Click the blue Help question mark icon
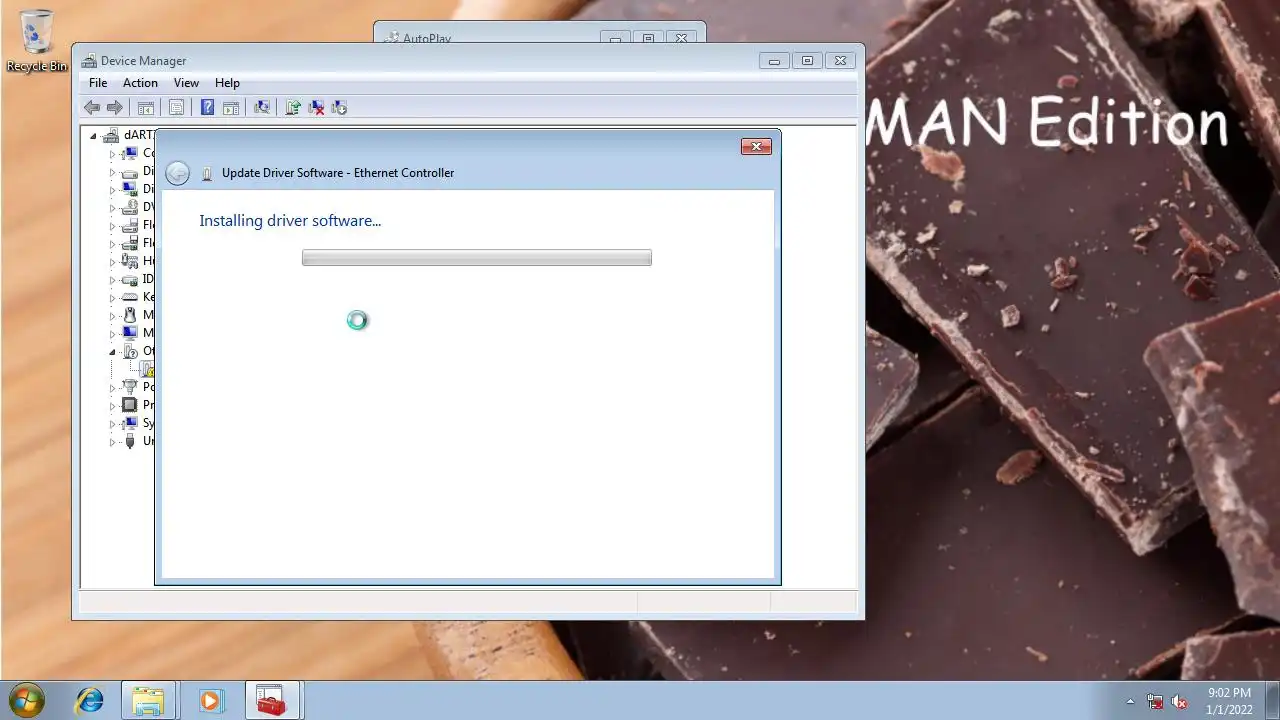This screenshot has height=720, width=1280. point(207,107)
